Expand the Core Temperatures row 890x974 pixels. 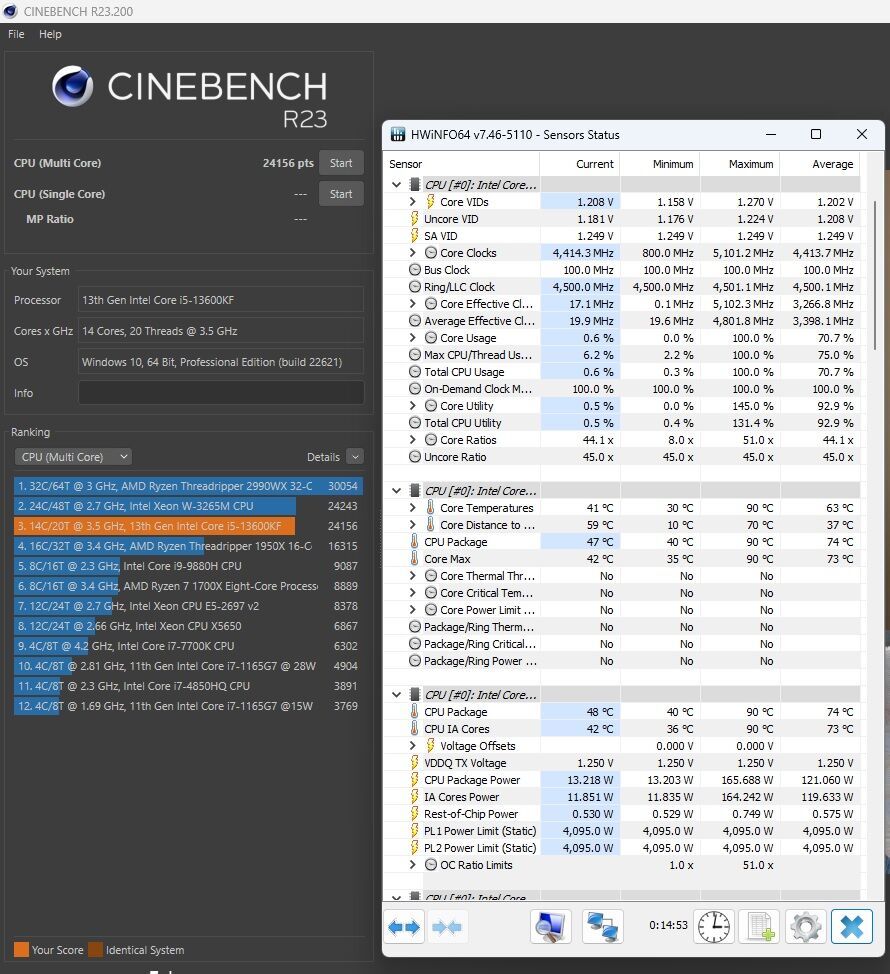click(x=412, y=507)
